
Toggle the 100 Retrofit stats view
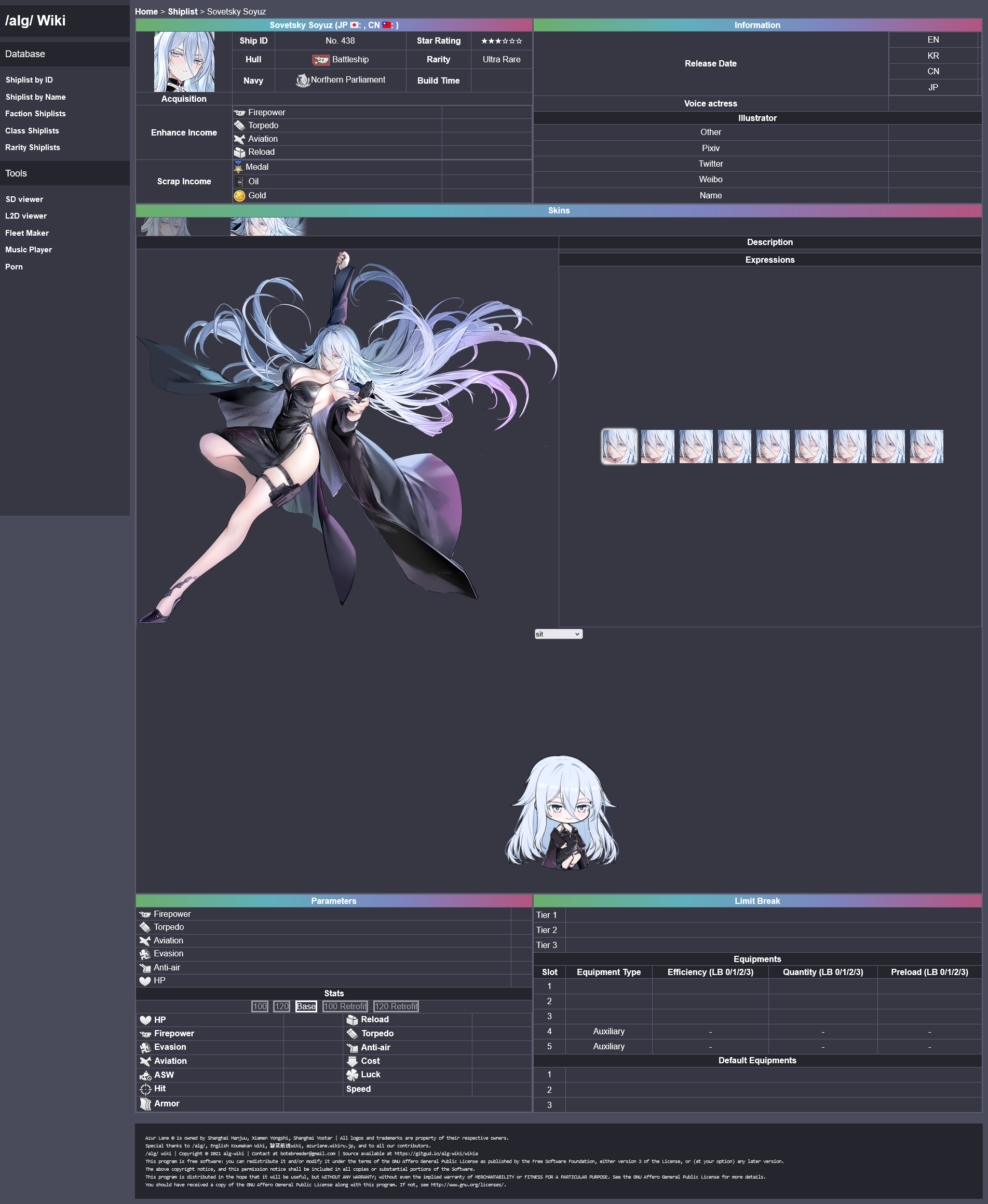[x=345, y=1007]
